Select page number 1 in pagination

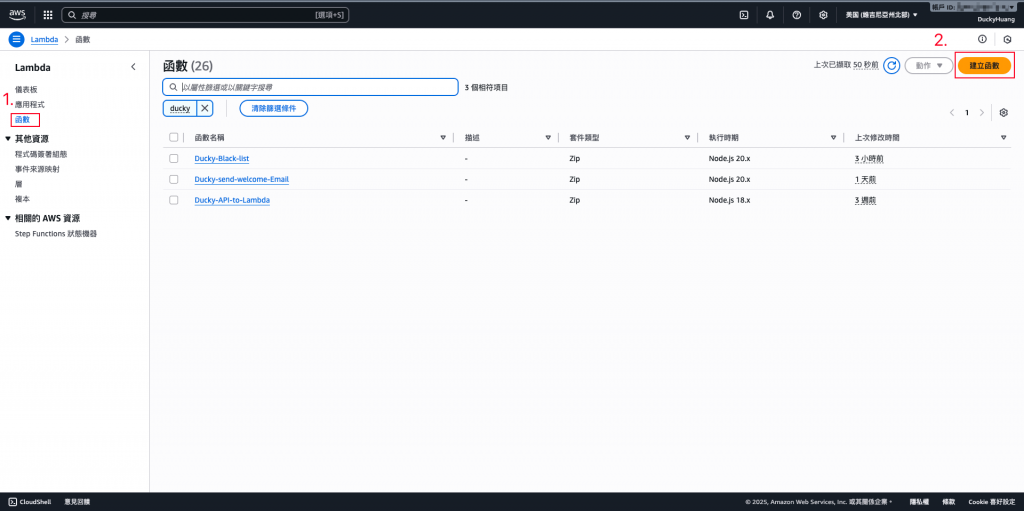point(967,112)
